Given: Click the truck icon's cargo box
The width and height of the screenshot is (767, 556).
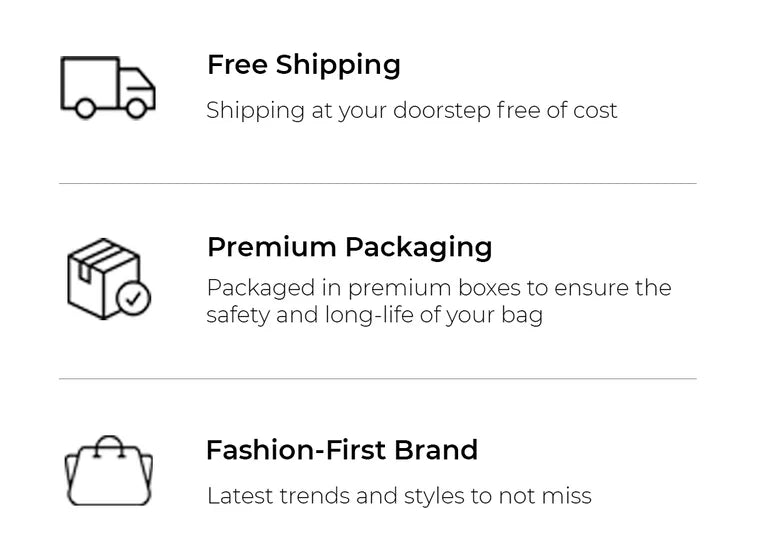Looking at the screenshot, I should point(89,78).
